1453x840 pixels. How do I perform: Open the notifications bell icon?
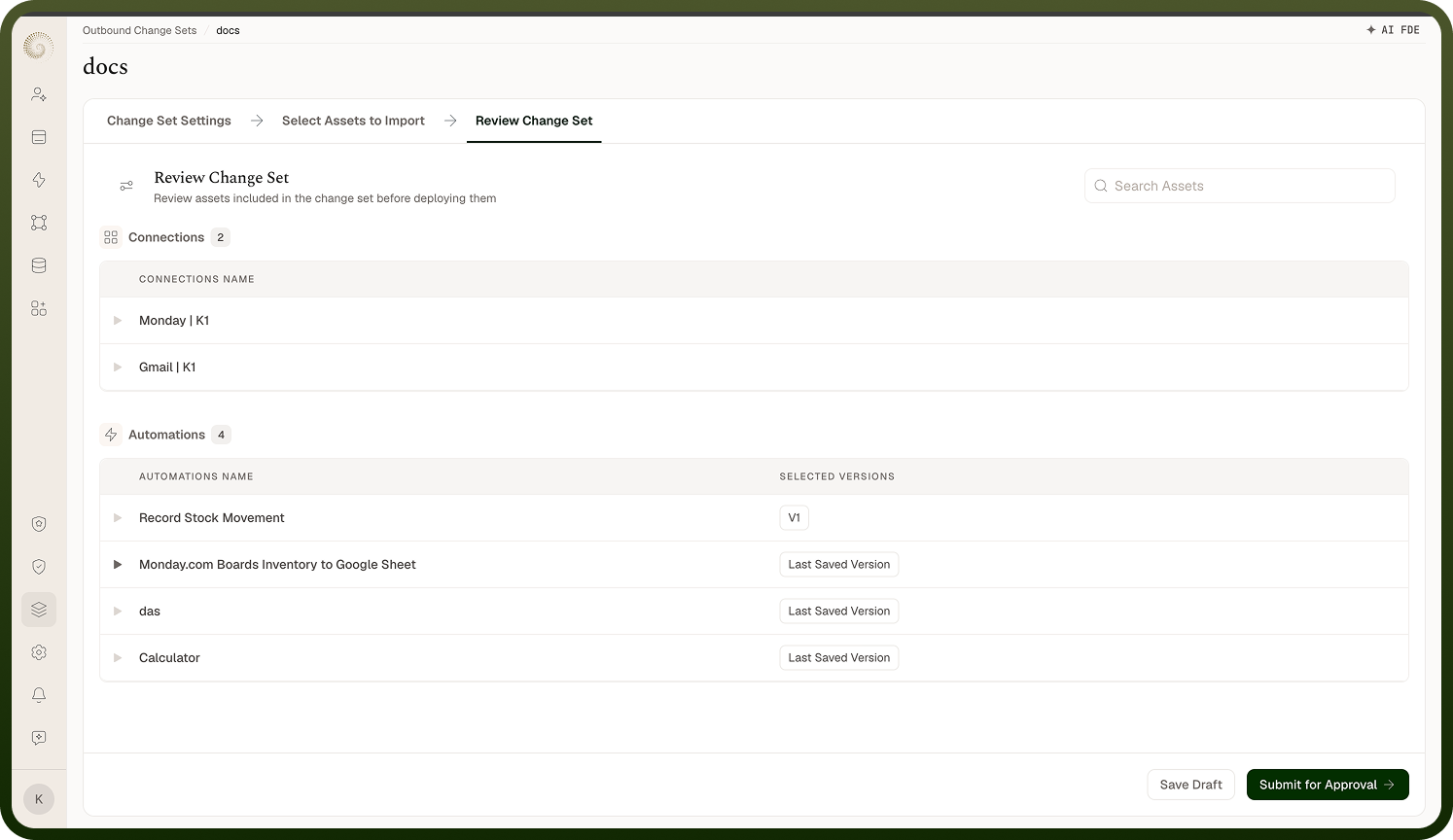pos(39,695)
